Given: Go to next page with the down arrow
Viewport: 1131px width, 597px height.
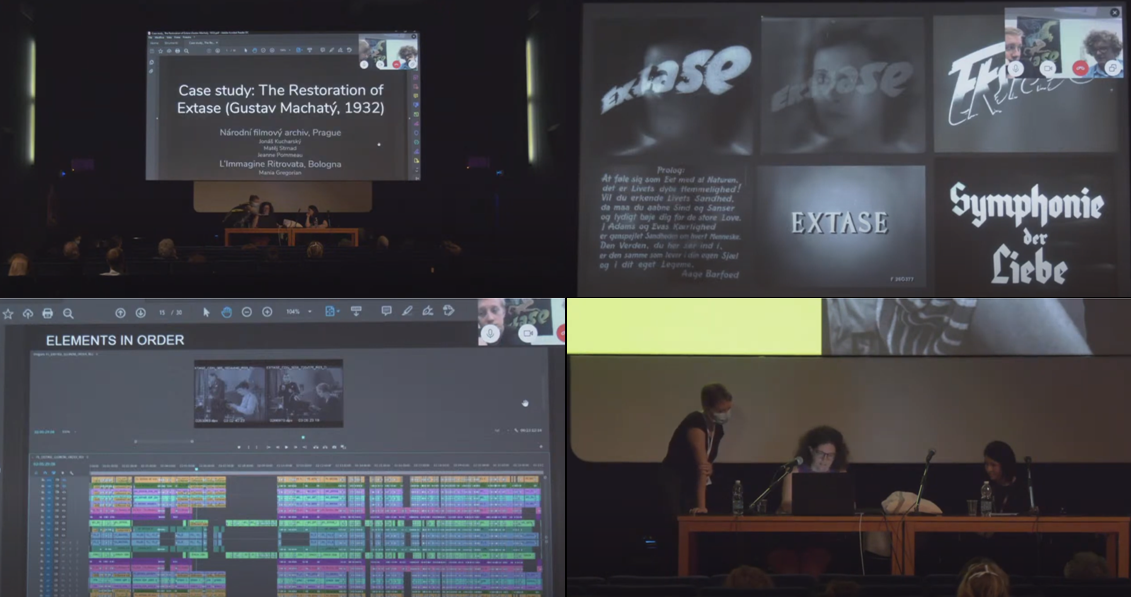Looking at the screenshot, I should 141,313.
